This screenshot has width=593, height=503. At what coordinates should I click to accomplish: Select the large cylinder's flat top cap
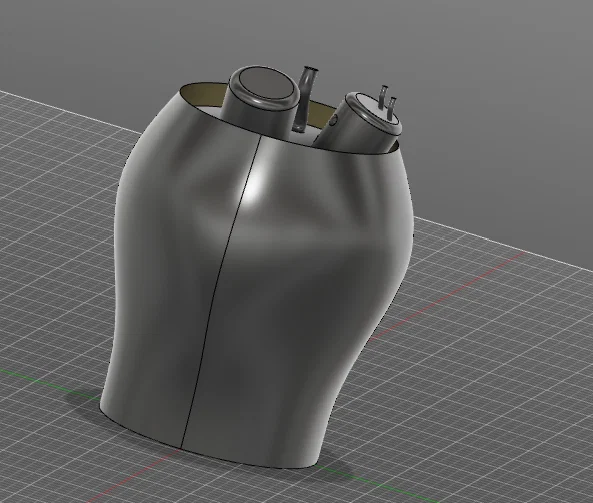pyautogui.click(x=267, y=84)
